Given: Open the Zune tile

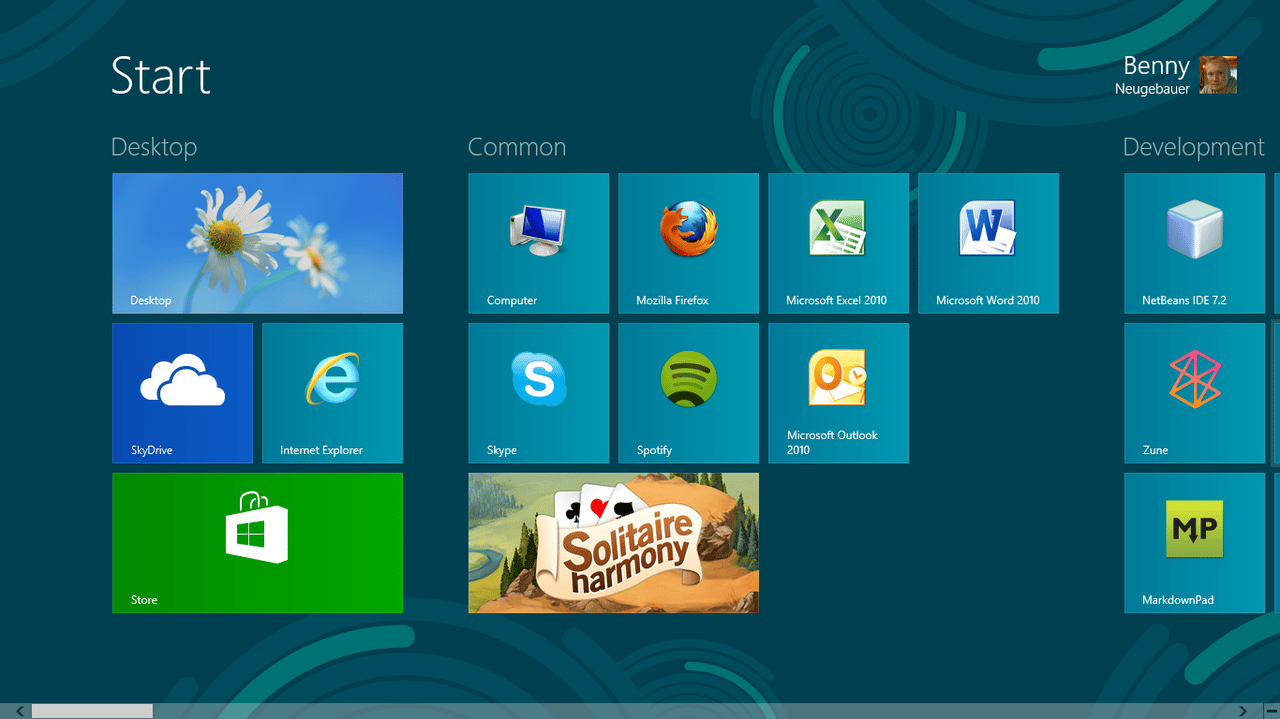Looking at the screenshot, I should pos(1194,393).
